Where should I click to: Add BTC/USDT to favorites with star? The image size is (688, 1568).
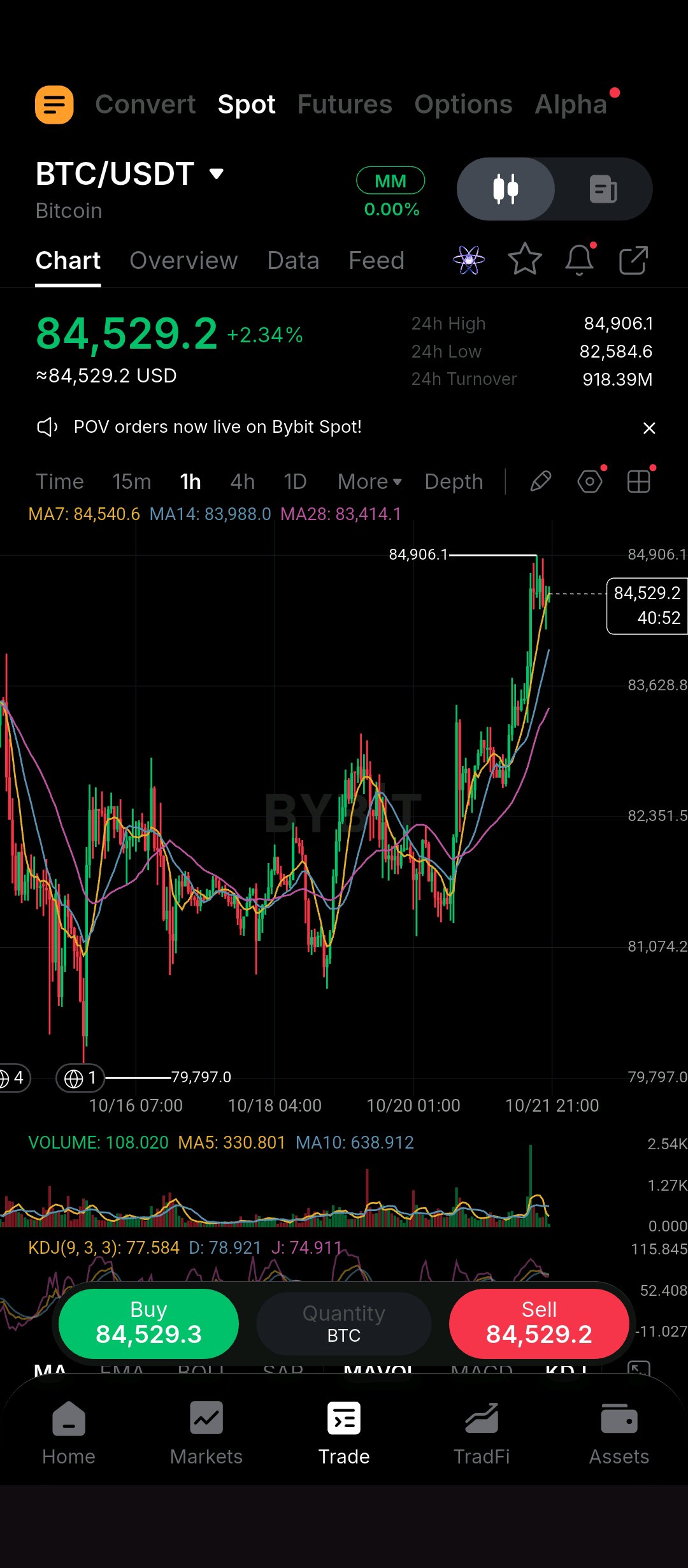pyautogui.click(x=525, y=259)
